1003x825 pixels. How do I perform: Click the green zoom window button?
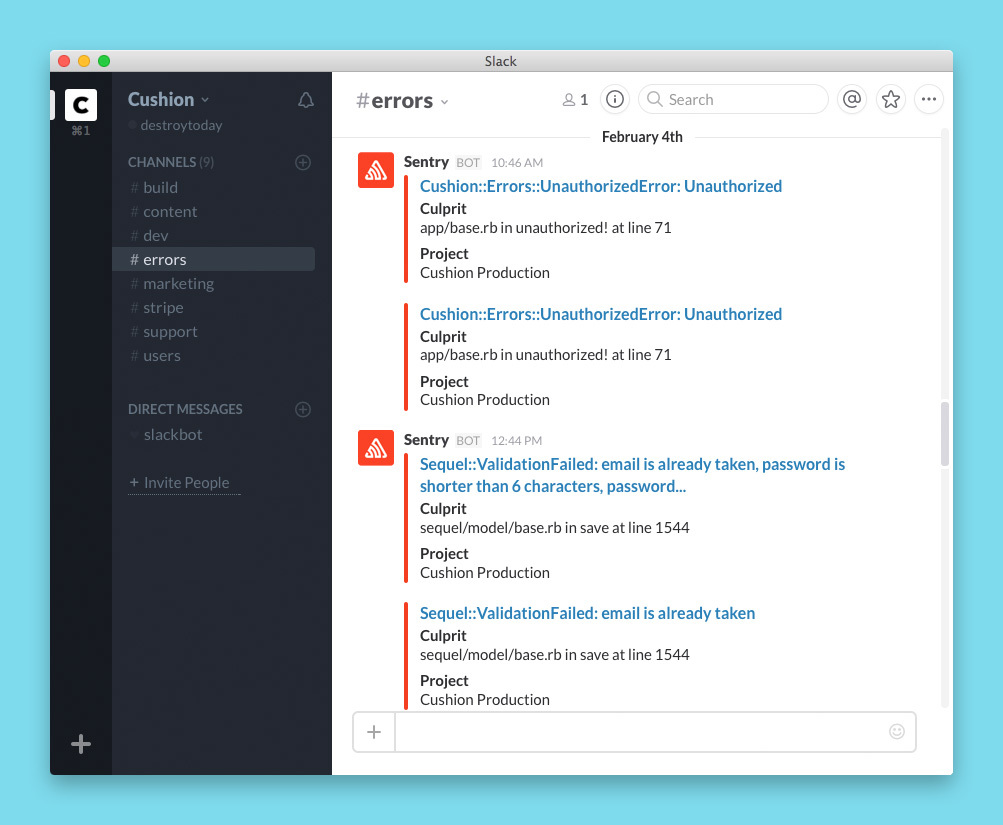click(x=104, y=61)
